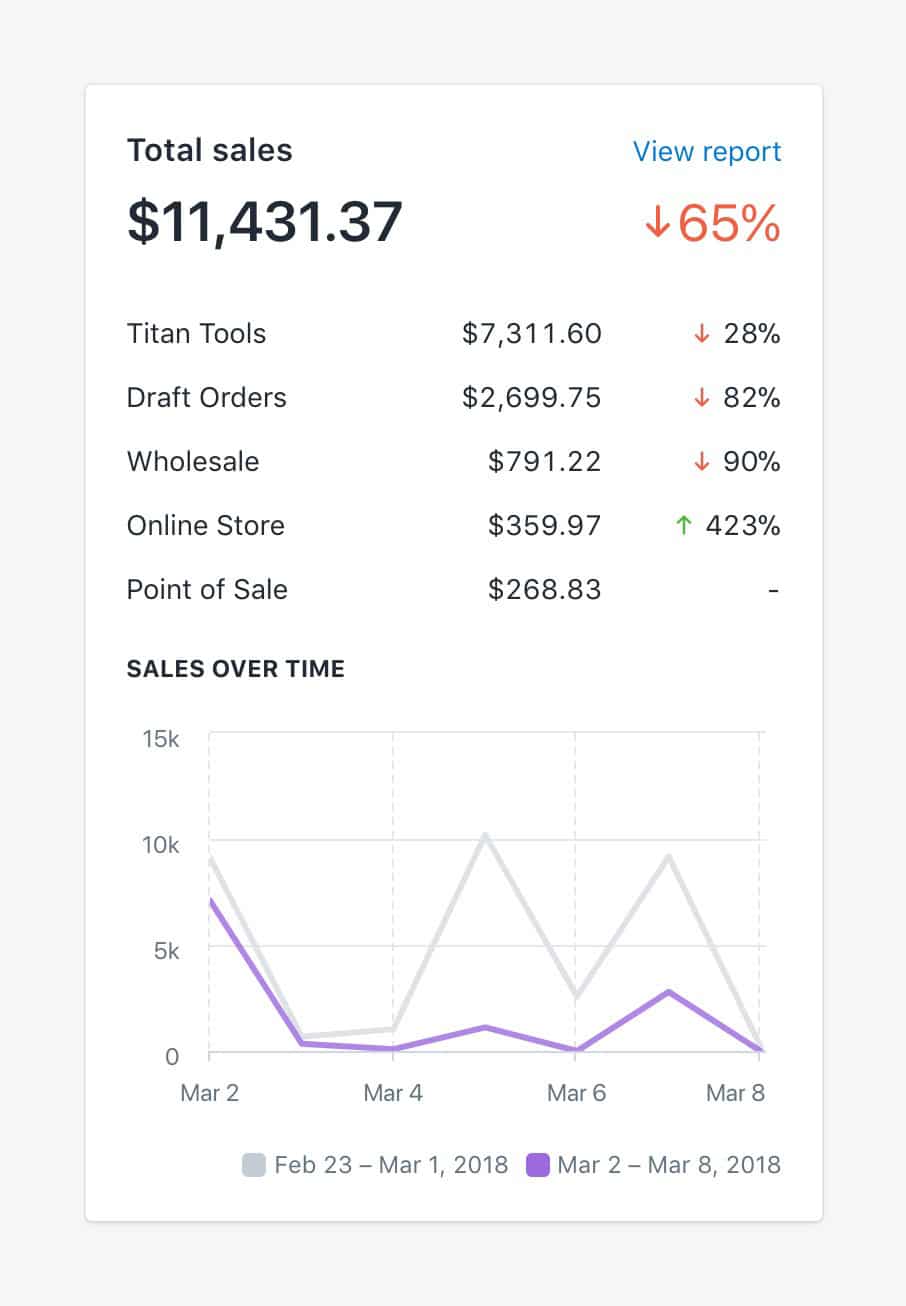Select the Point of Sale row label

point(207,590)
